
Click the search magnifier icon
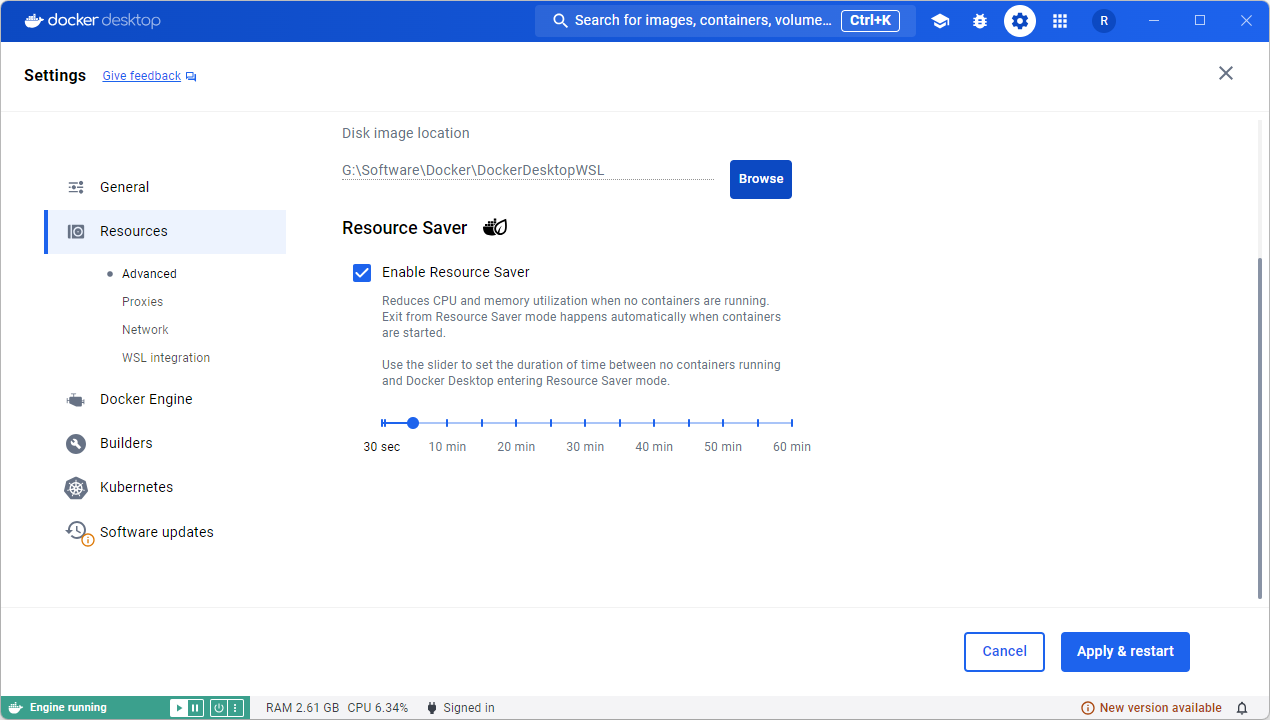(x=560, y=21)
